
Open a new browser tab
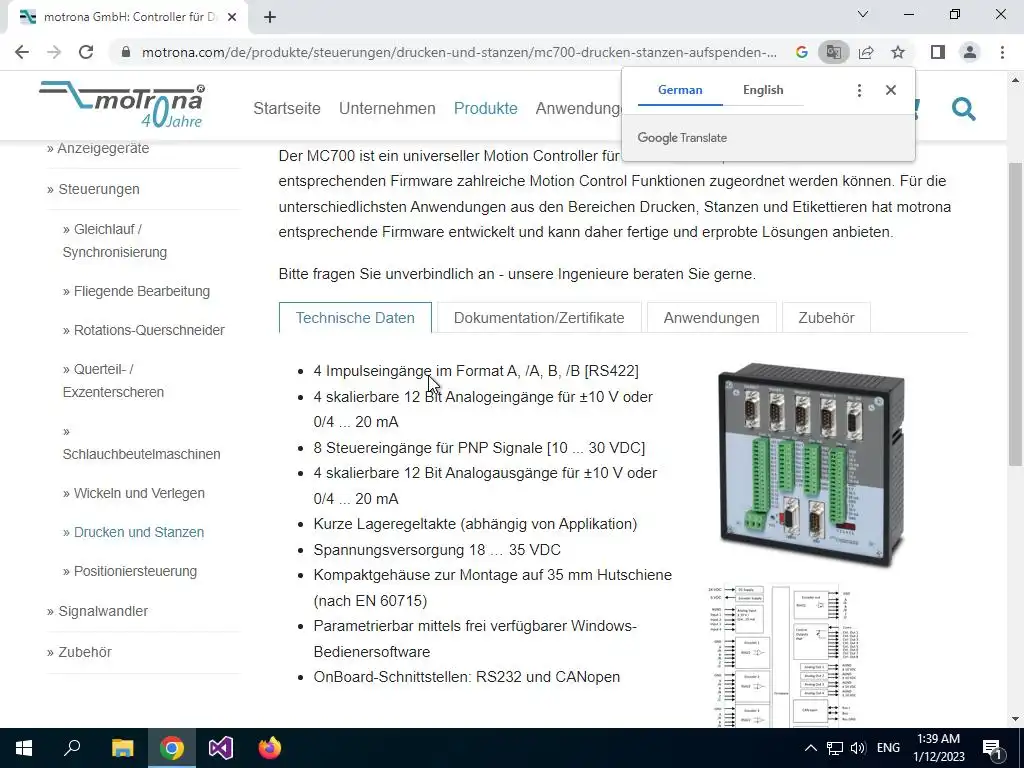click(270, 17)
